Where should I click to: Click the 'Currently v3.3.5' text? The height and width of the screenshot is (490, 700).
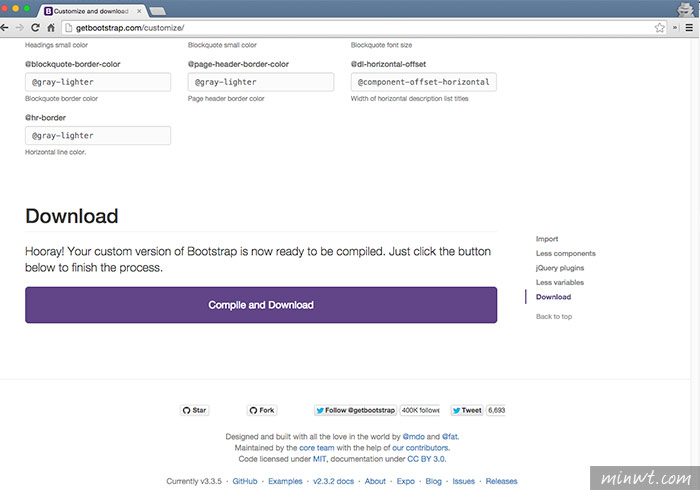tap(194, 481)
